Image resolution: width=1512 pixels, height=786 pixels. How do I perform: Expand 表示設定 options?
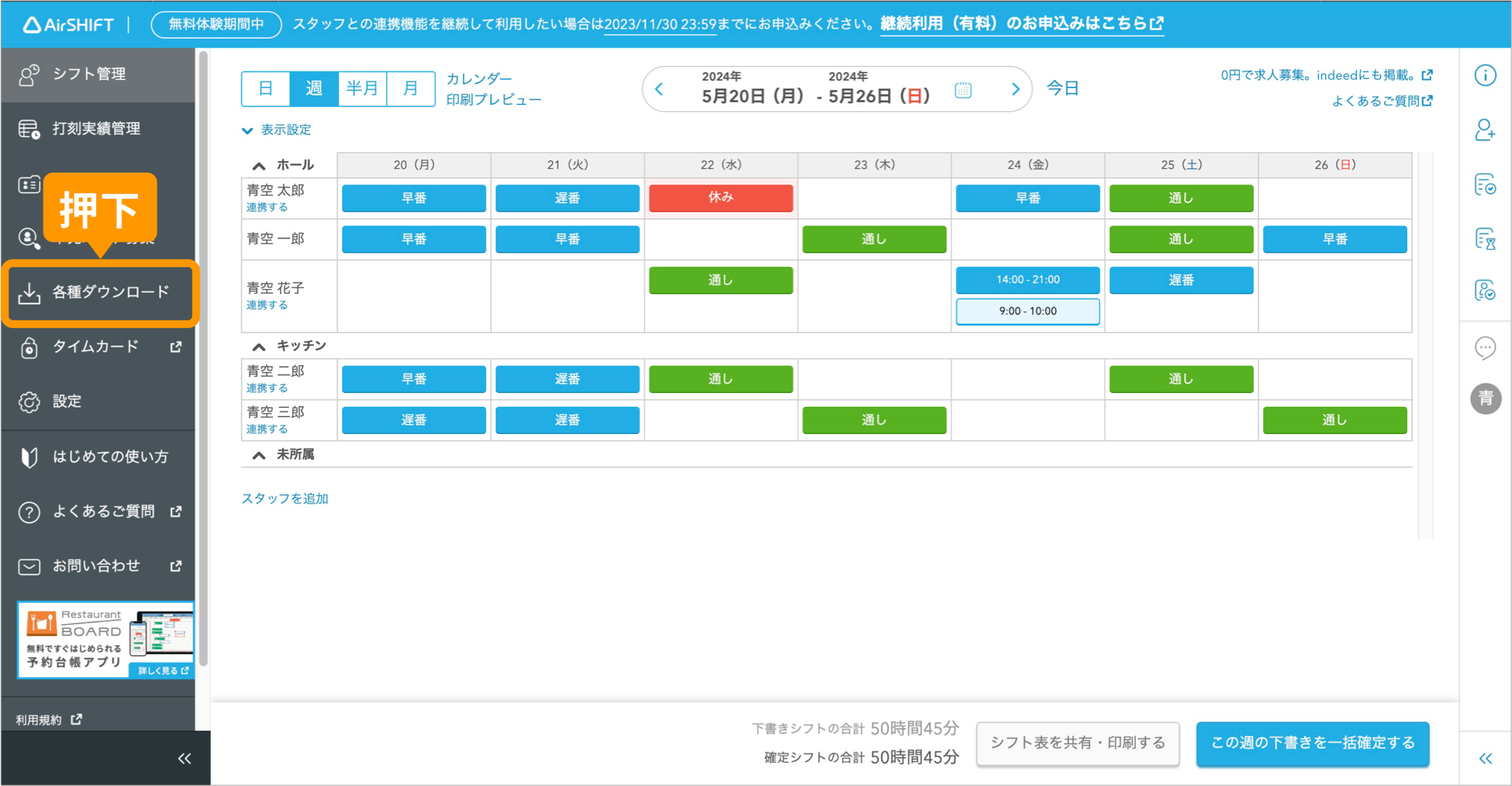click(276, 130)
